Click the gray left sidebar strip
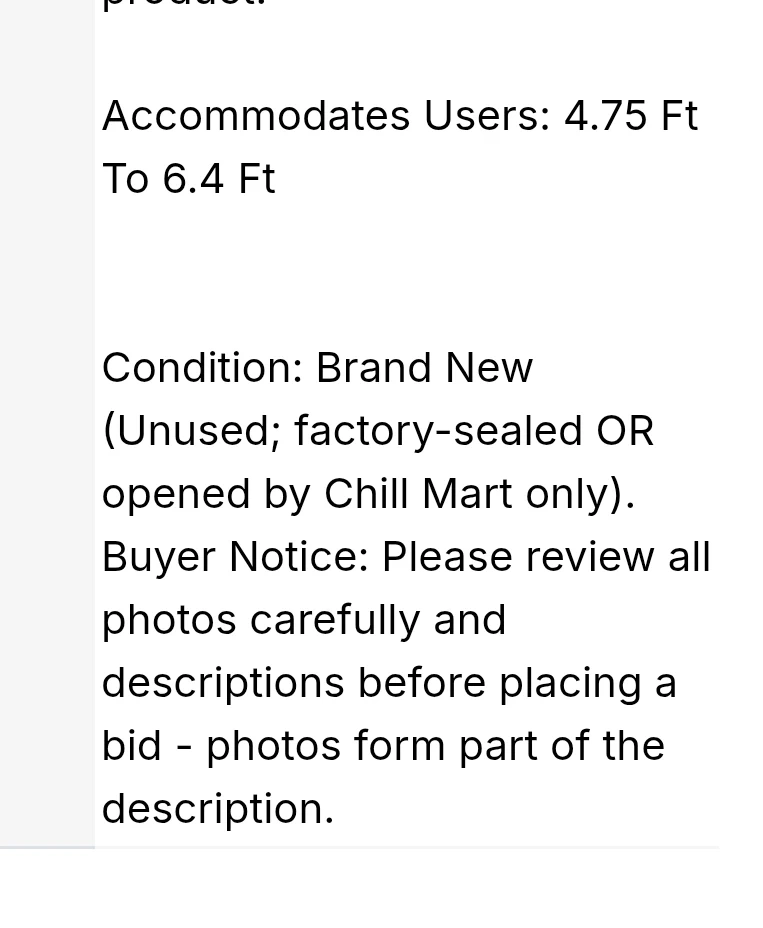 click(47, 424)
